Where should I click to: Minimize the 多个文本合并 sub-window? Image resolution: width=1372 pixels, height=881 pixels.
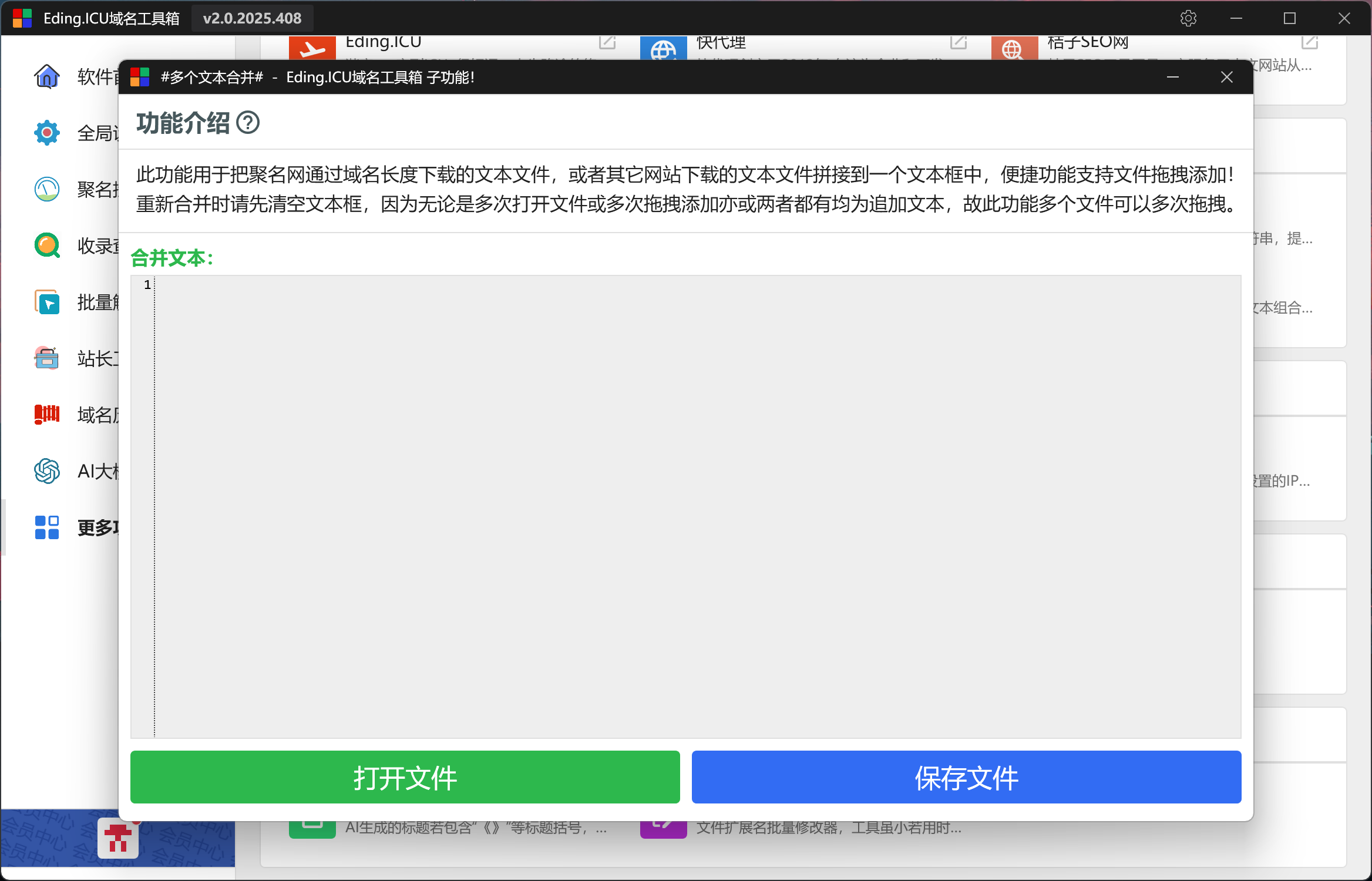coord(1173,77)
